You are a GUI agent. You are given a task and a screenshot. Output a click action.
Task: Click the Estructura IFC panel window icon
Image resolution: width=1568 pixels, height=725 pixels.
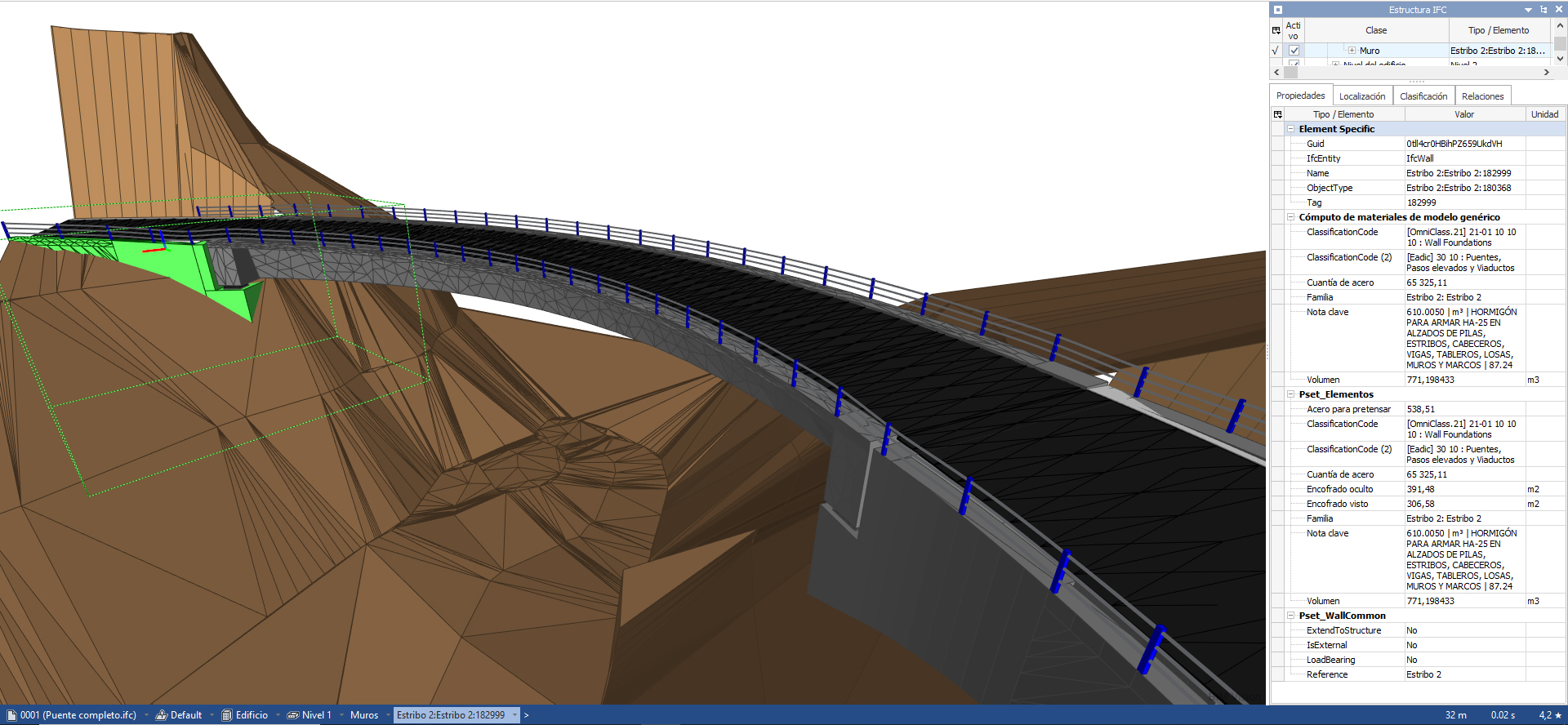[1278, 10]
